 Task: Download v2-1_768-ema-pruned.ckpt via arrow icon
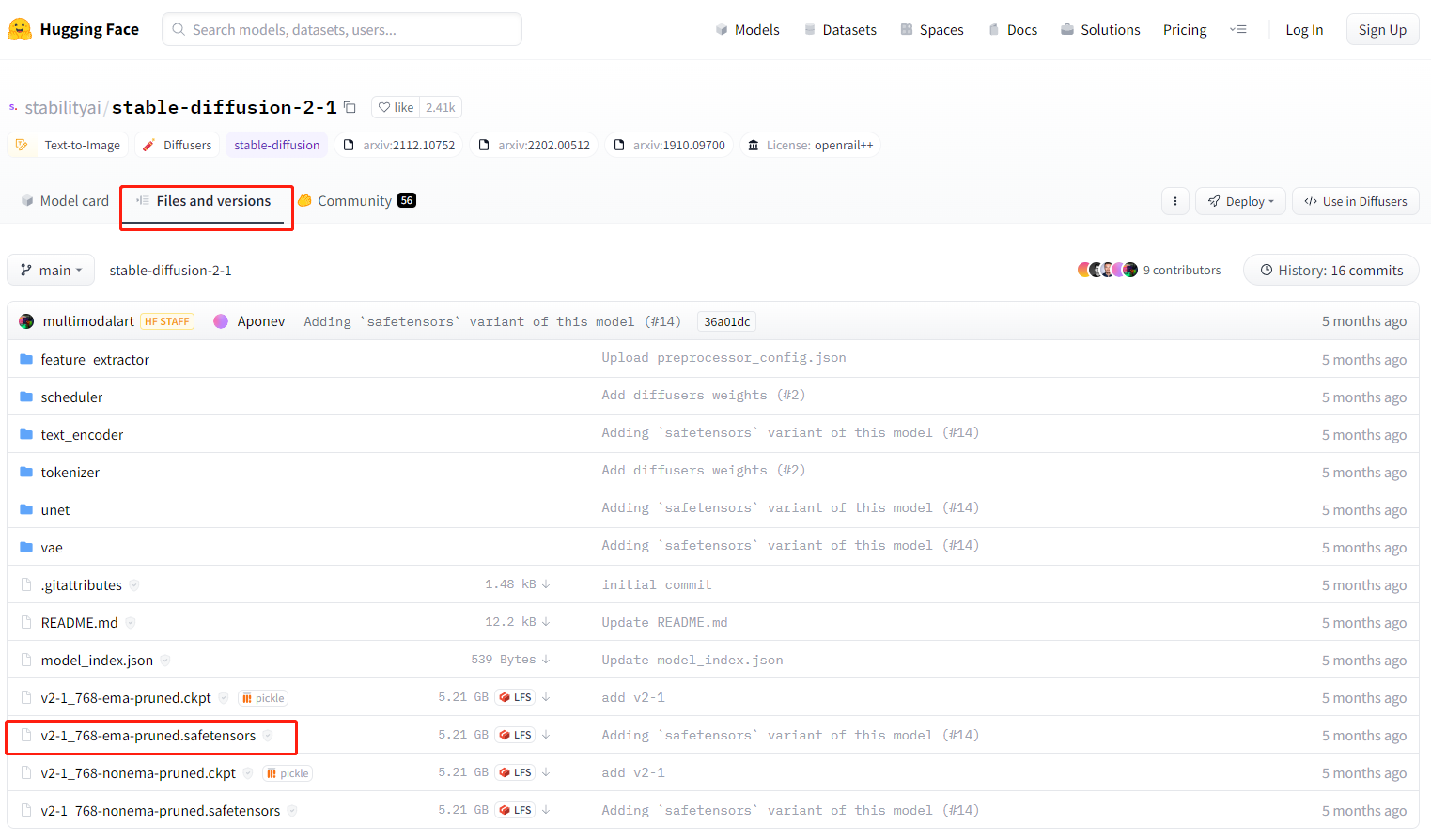(x=546, y=697)
